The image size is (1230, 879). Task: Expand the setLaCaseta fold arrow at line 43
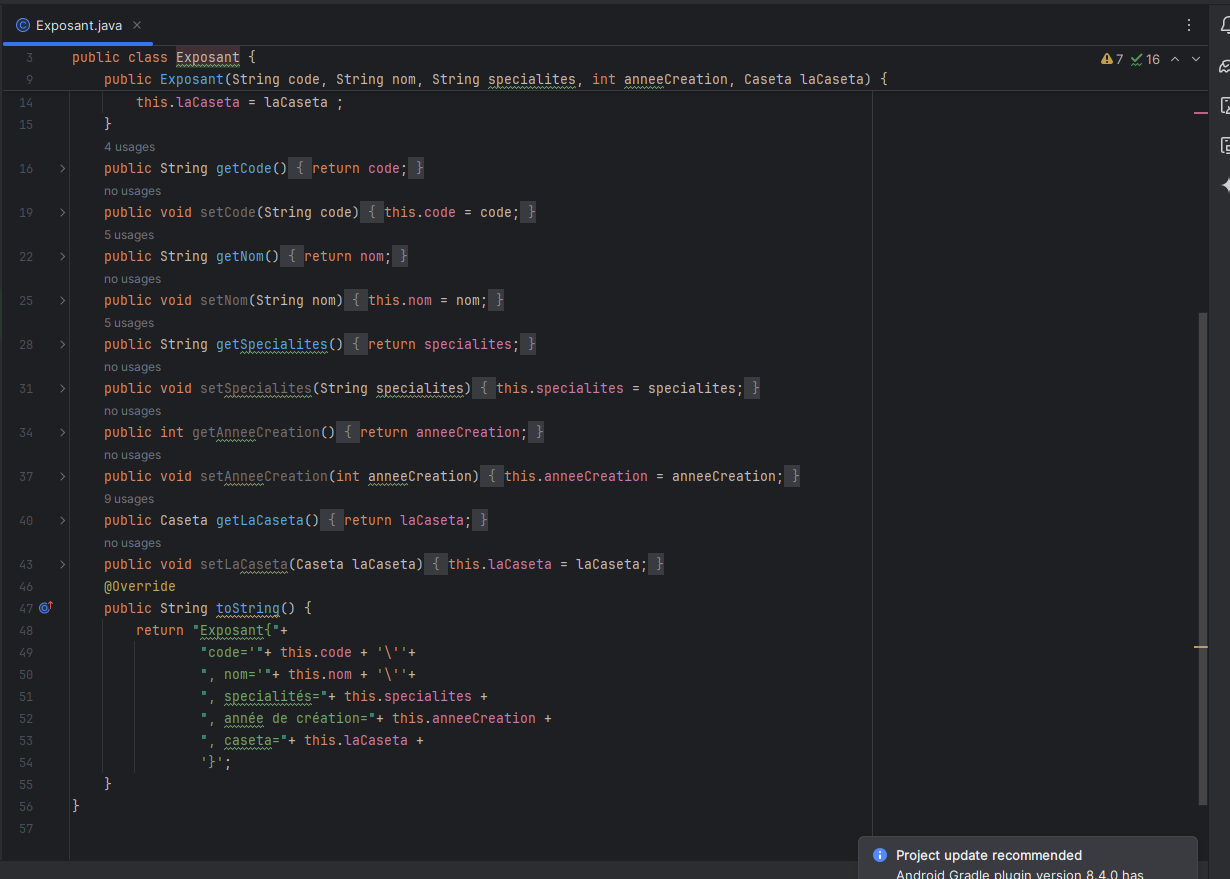click(x=62, y=565)
